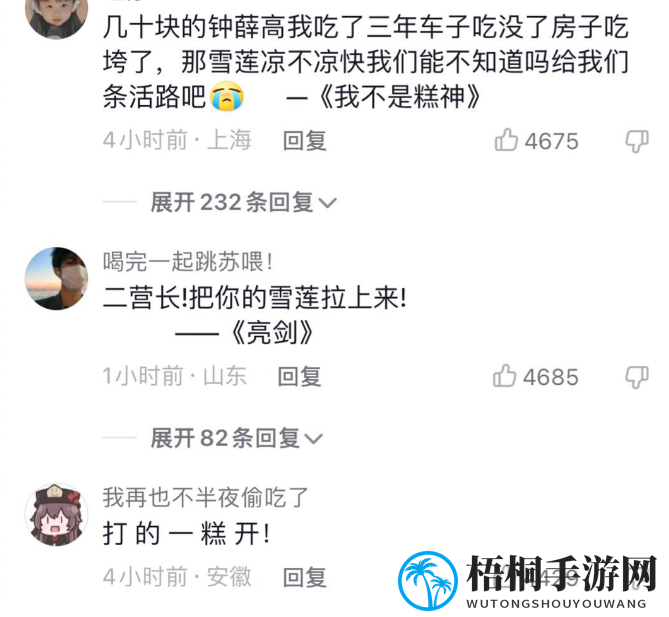Select the 打的一糕开! comment text
This screenshot has width=669, height=617.
point(186,533)
